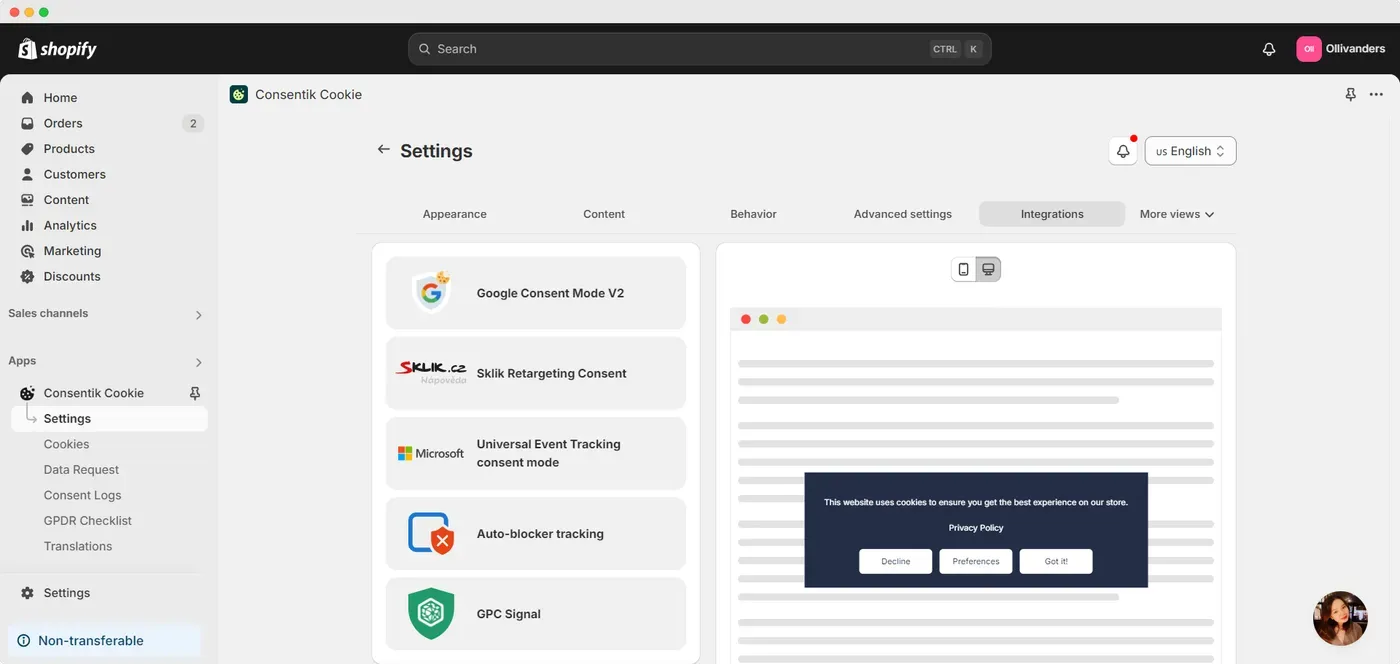
Task: Switch to the Behavior tab
Action: [753, 214]
